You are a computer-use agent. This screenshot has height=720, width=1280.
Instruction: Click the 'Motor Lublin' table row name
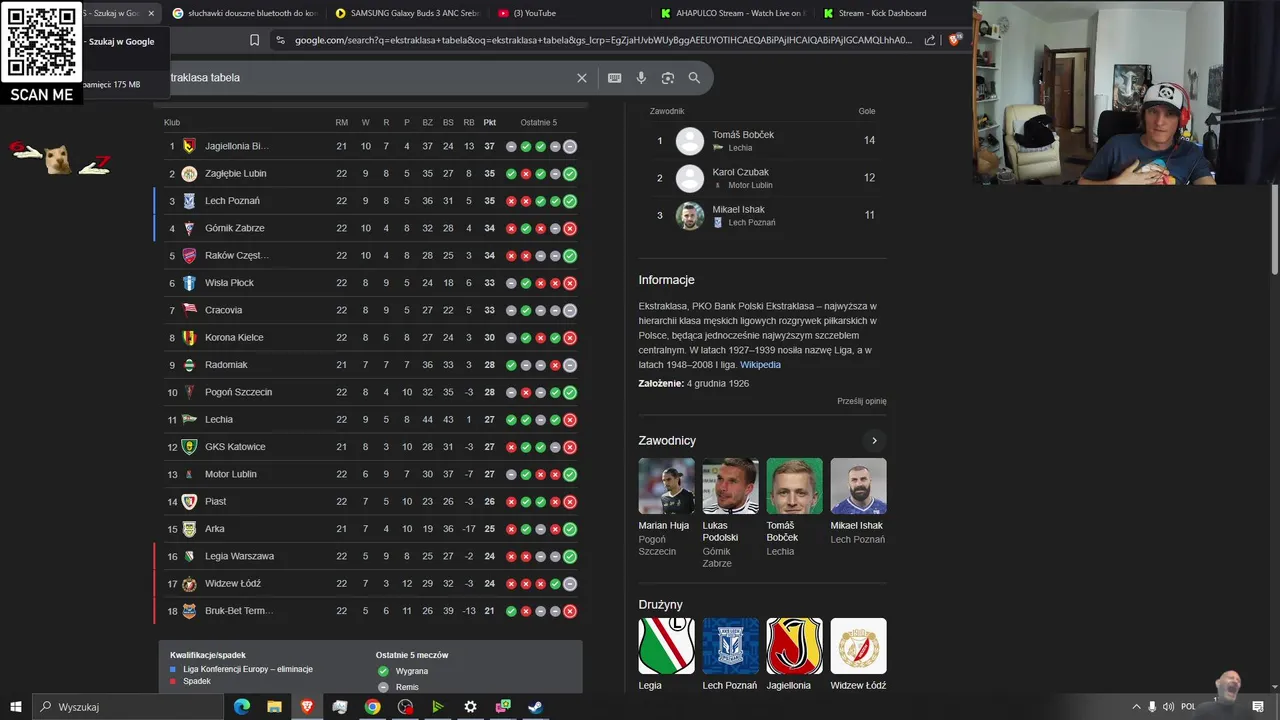click(230, 474)
